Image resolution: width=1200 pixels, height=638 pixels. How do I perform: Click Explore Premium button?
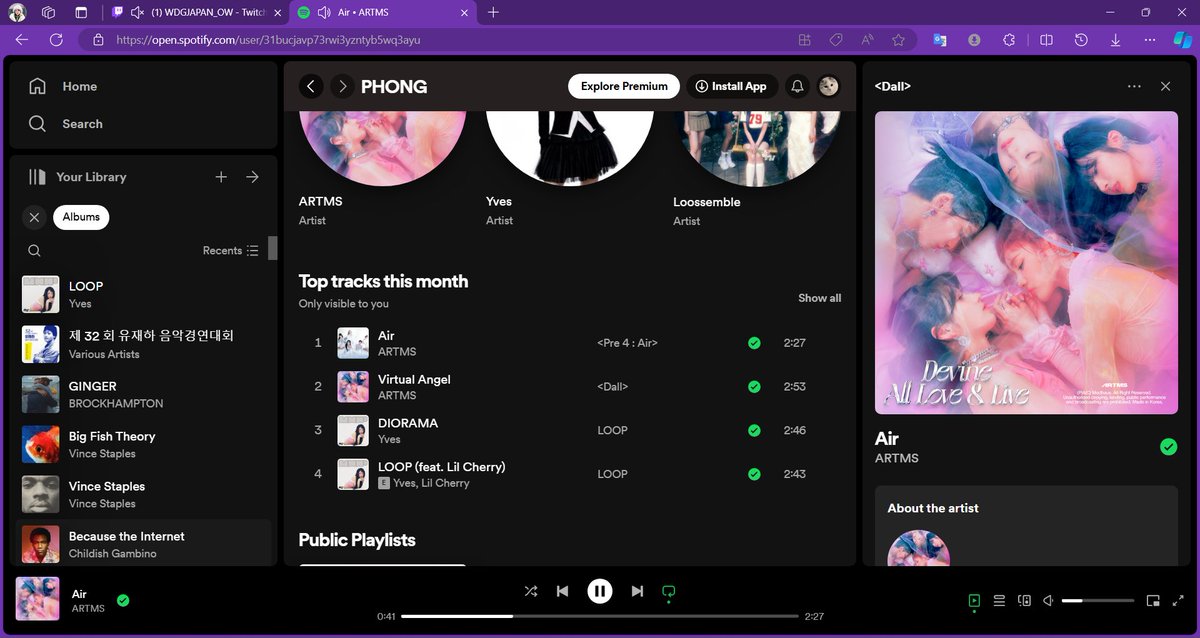pos(624,86)
